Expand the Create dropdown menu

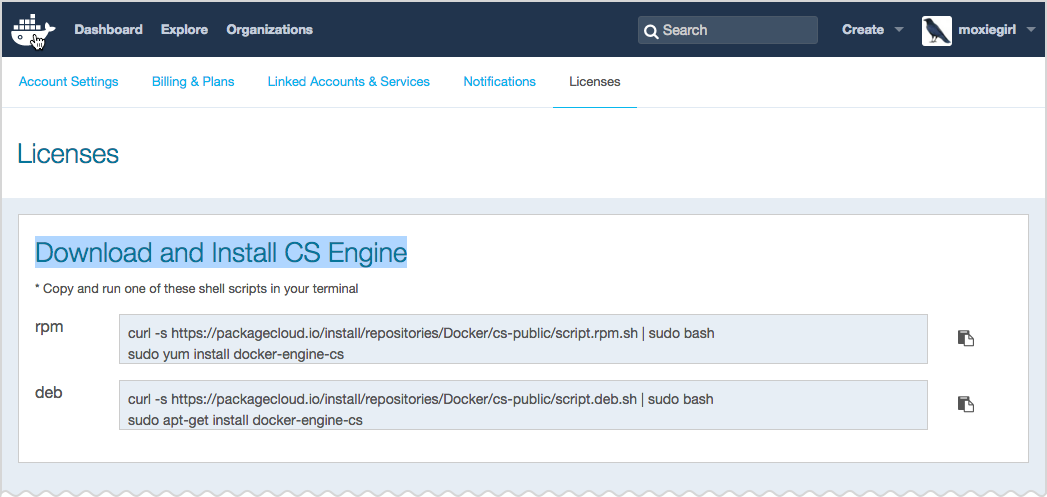click(x=898, y=30)
